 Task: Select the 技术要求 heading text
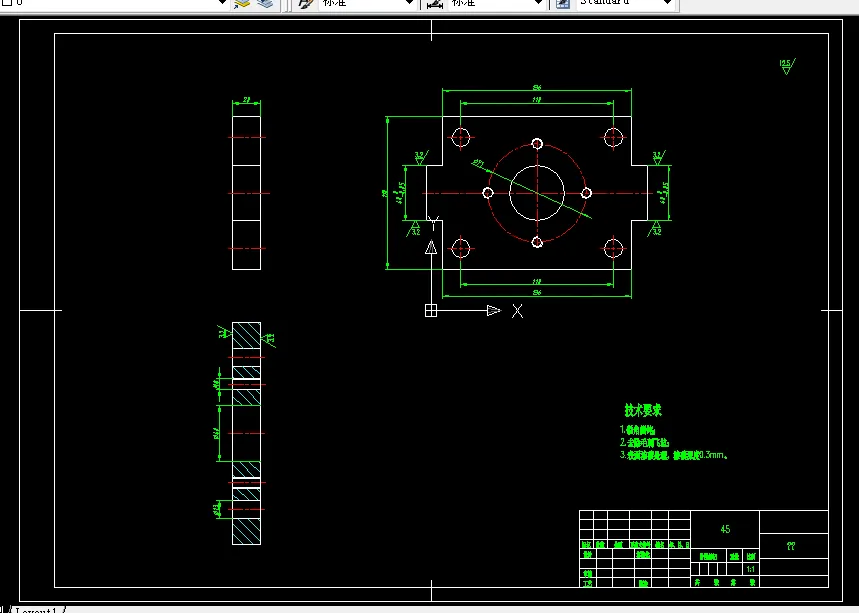(643, 410)
